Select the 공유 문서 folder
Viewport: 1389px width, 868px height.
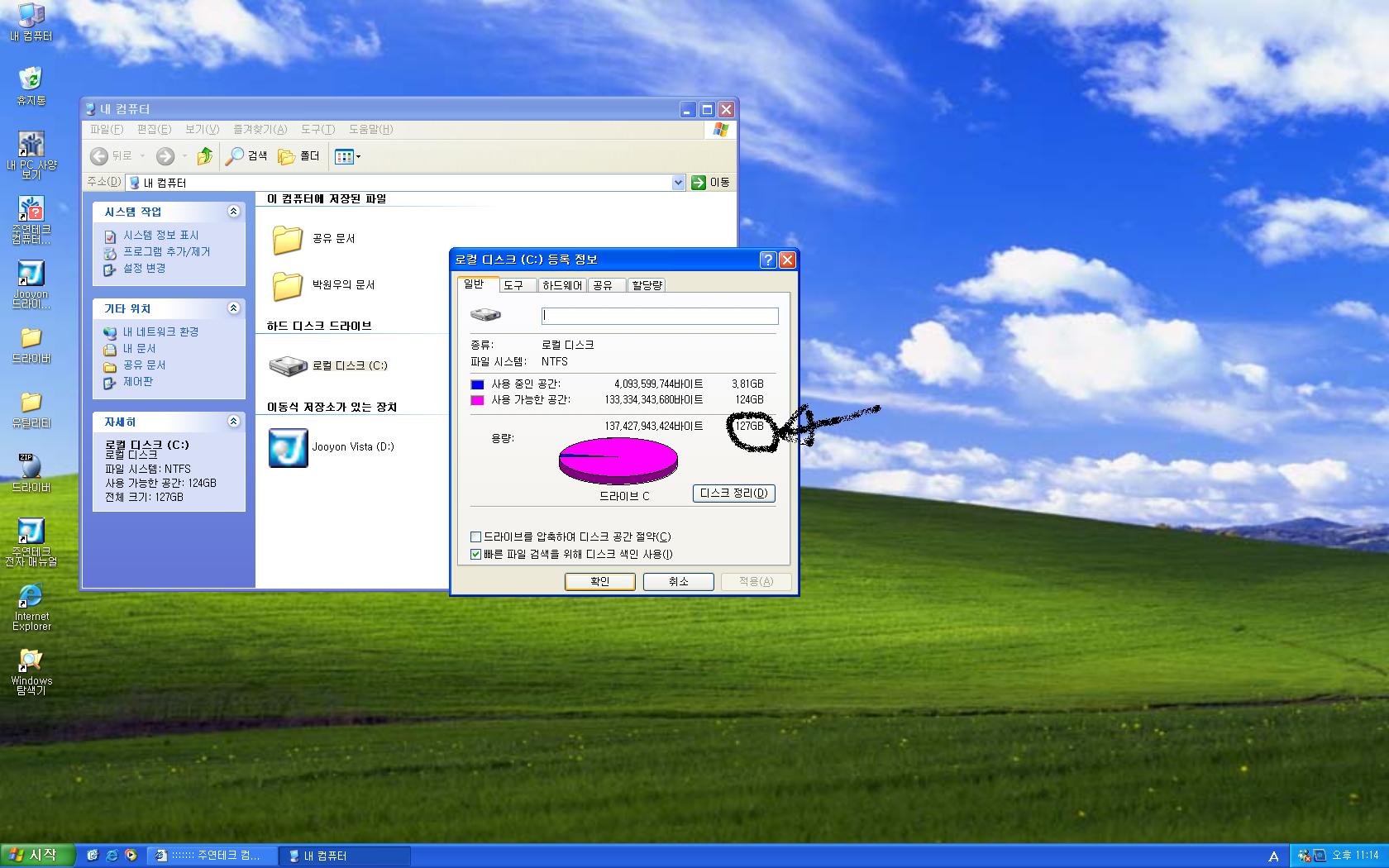coord(313,239)
